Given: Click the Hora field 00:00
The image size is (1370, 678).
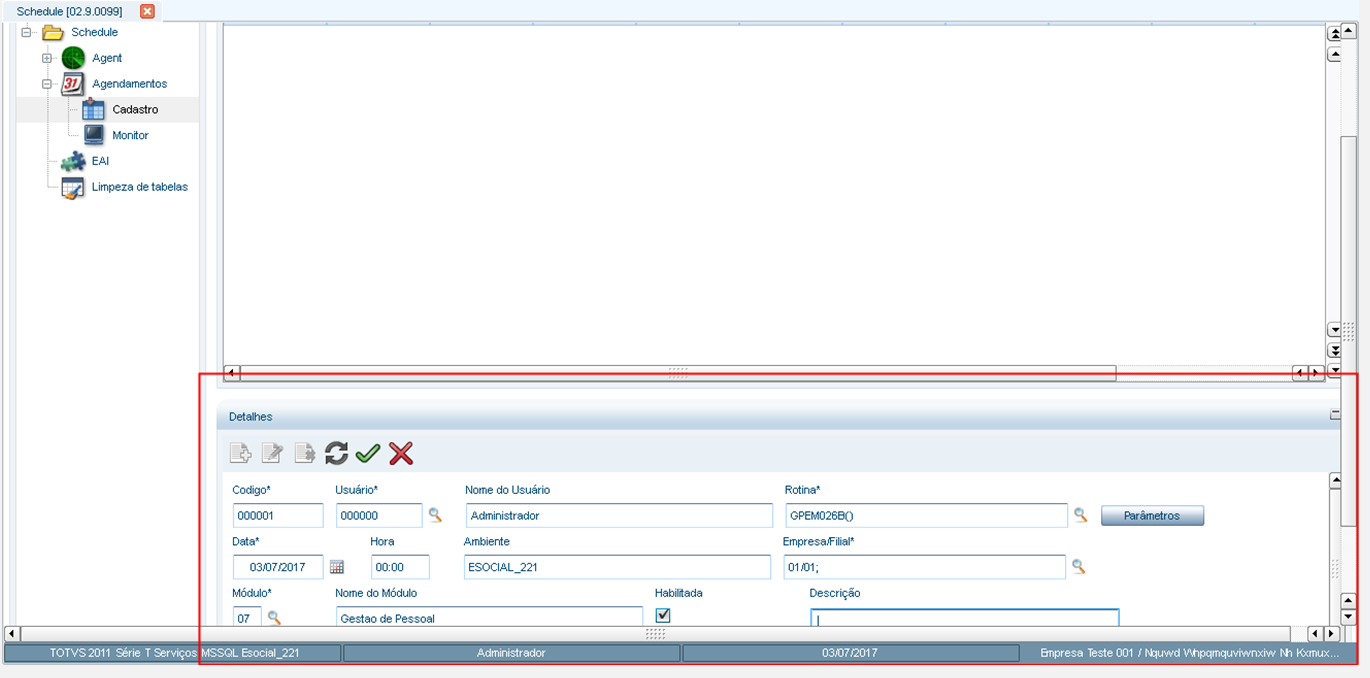Looking at the screenshot, I should click(400, 566).
